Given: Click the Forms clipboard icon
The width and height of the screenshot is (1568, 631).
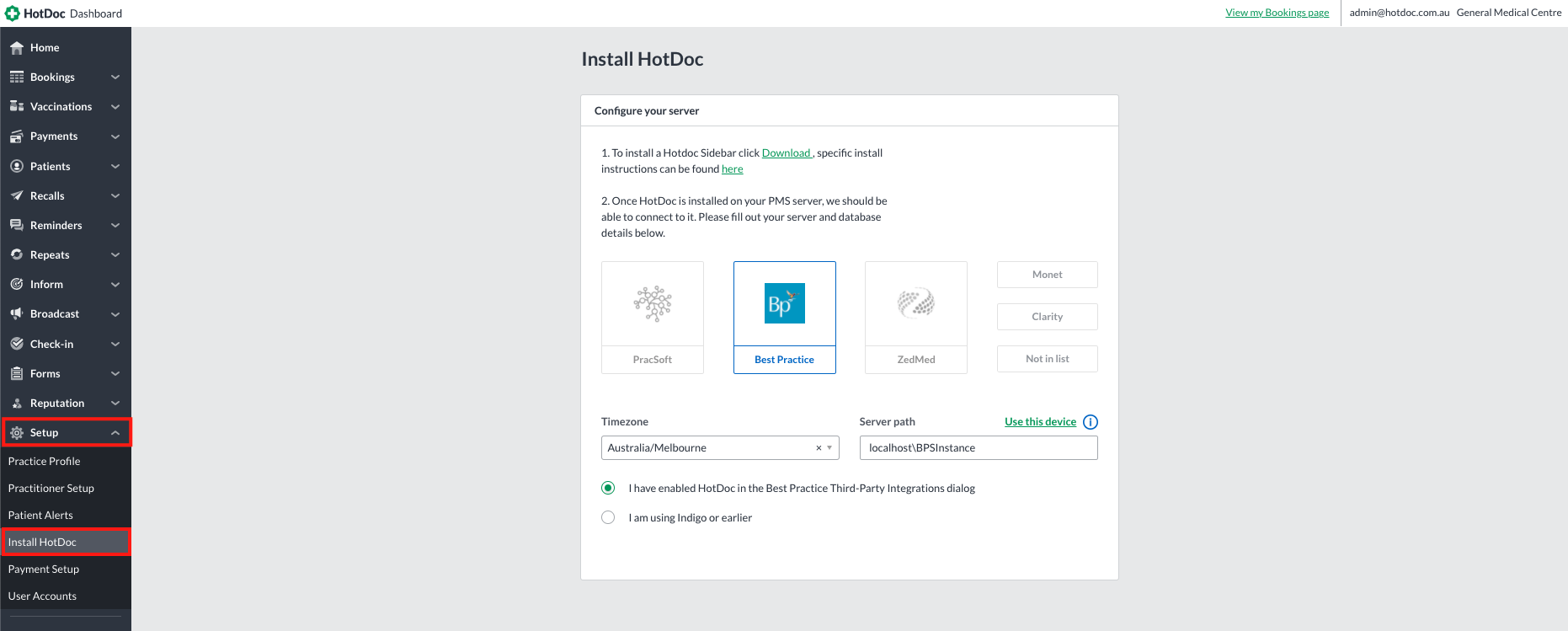Looking at the screenshot, I should [17, 374].
